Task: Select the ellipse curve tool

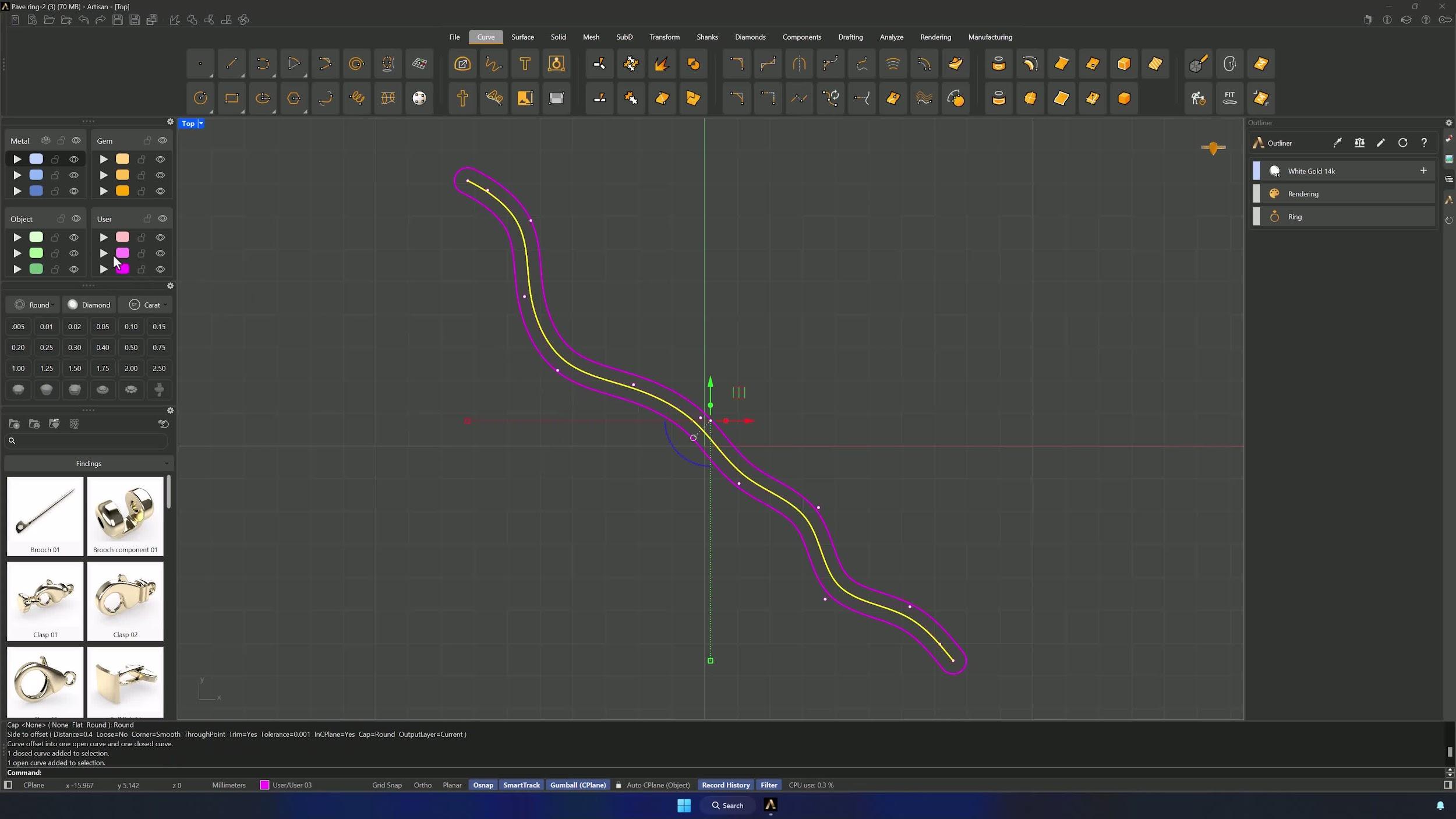Action: (263, 98)
